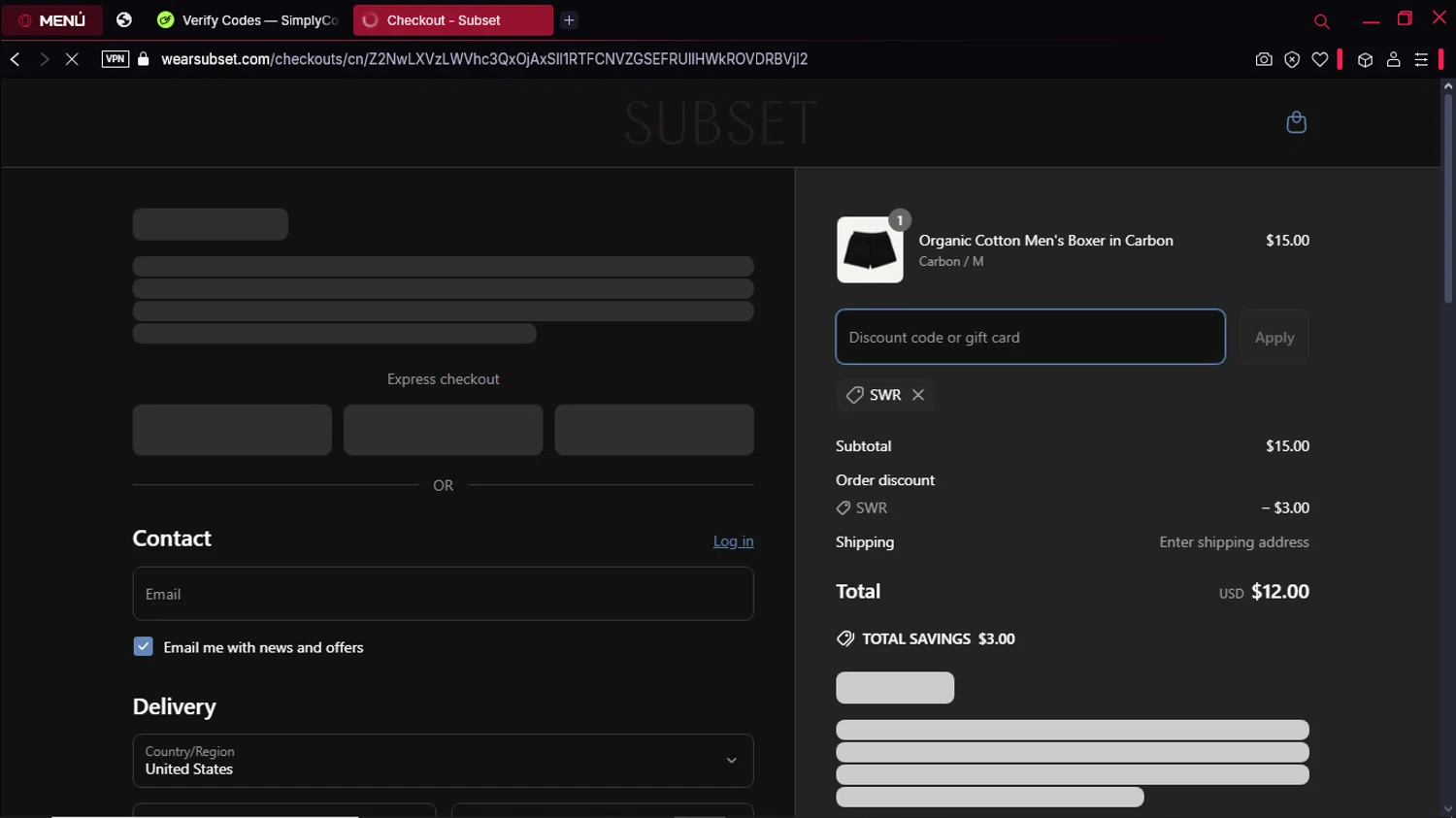Screen dimensions: 1456x818
Task: Click the scrollbar up arrow
Action: [x=1447, y=86]
